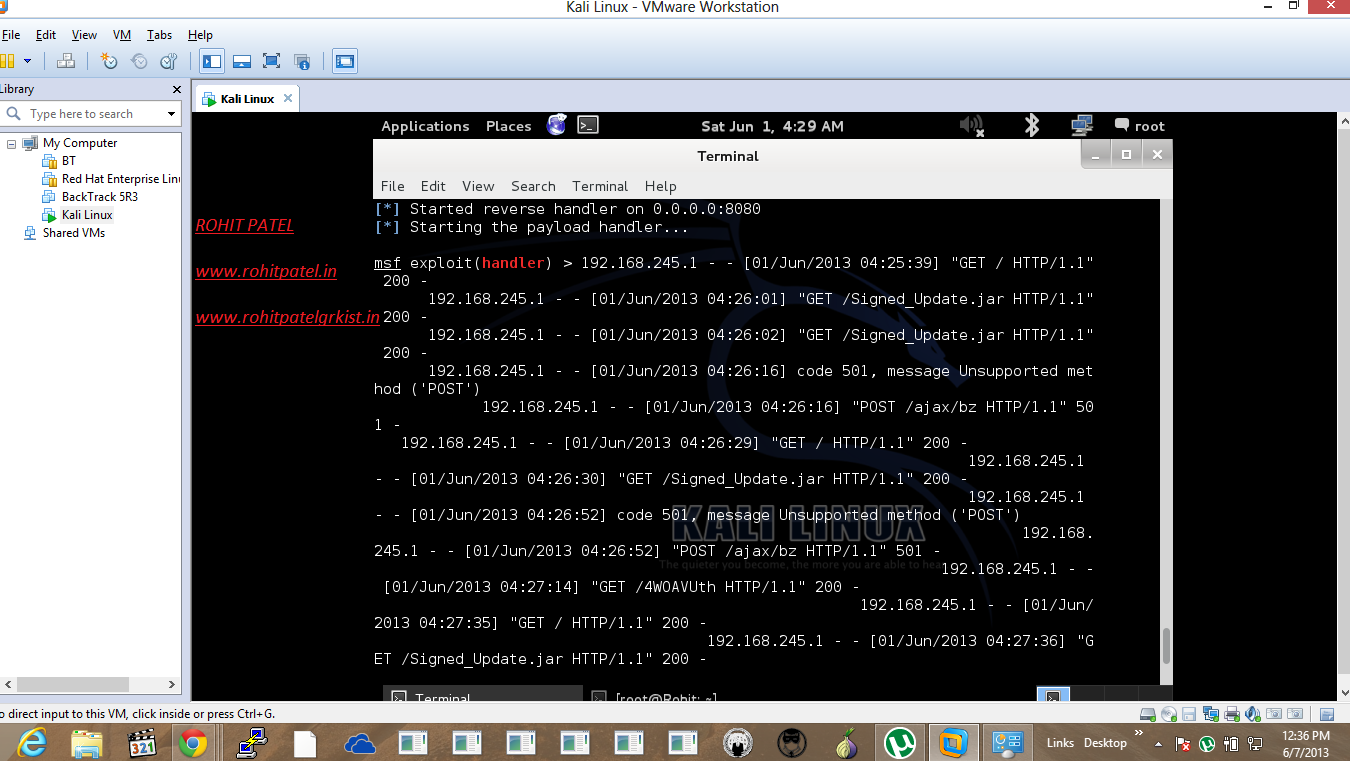Open the VMware VM menu
The width and height of the screenshot is (1350, 761).
122,35
